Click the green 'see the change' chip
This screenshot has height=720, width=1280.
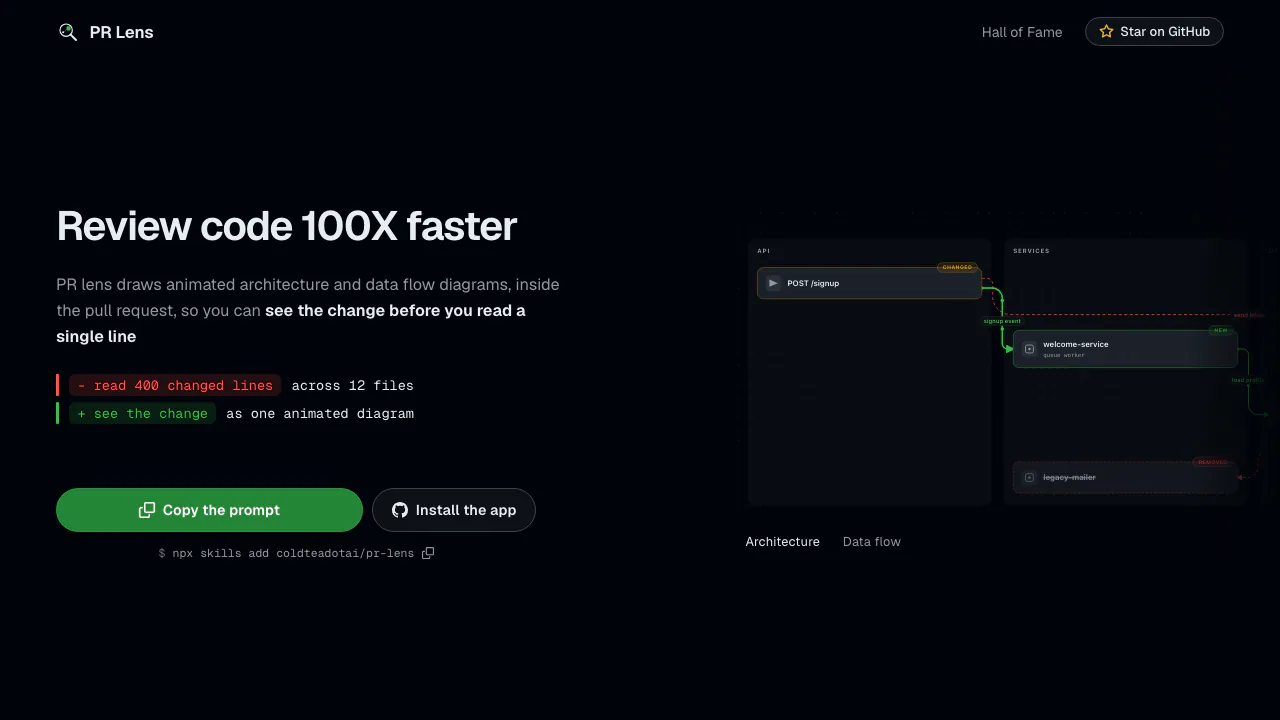coord(142,413)
